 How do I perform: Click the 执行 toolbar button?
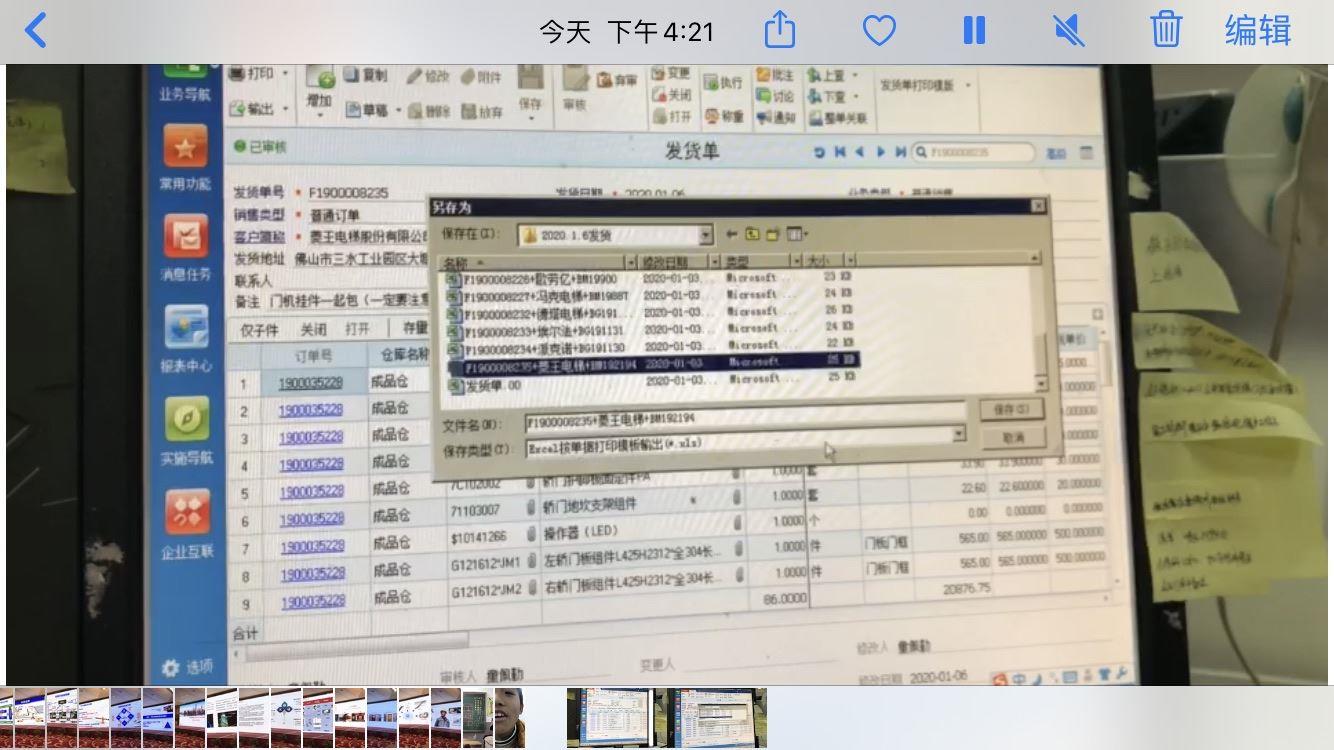[723, 82]
